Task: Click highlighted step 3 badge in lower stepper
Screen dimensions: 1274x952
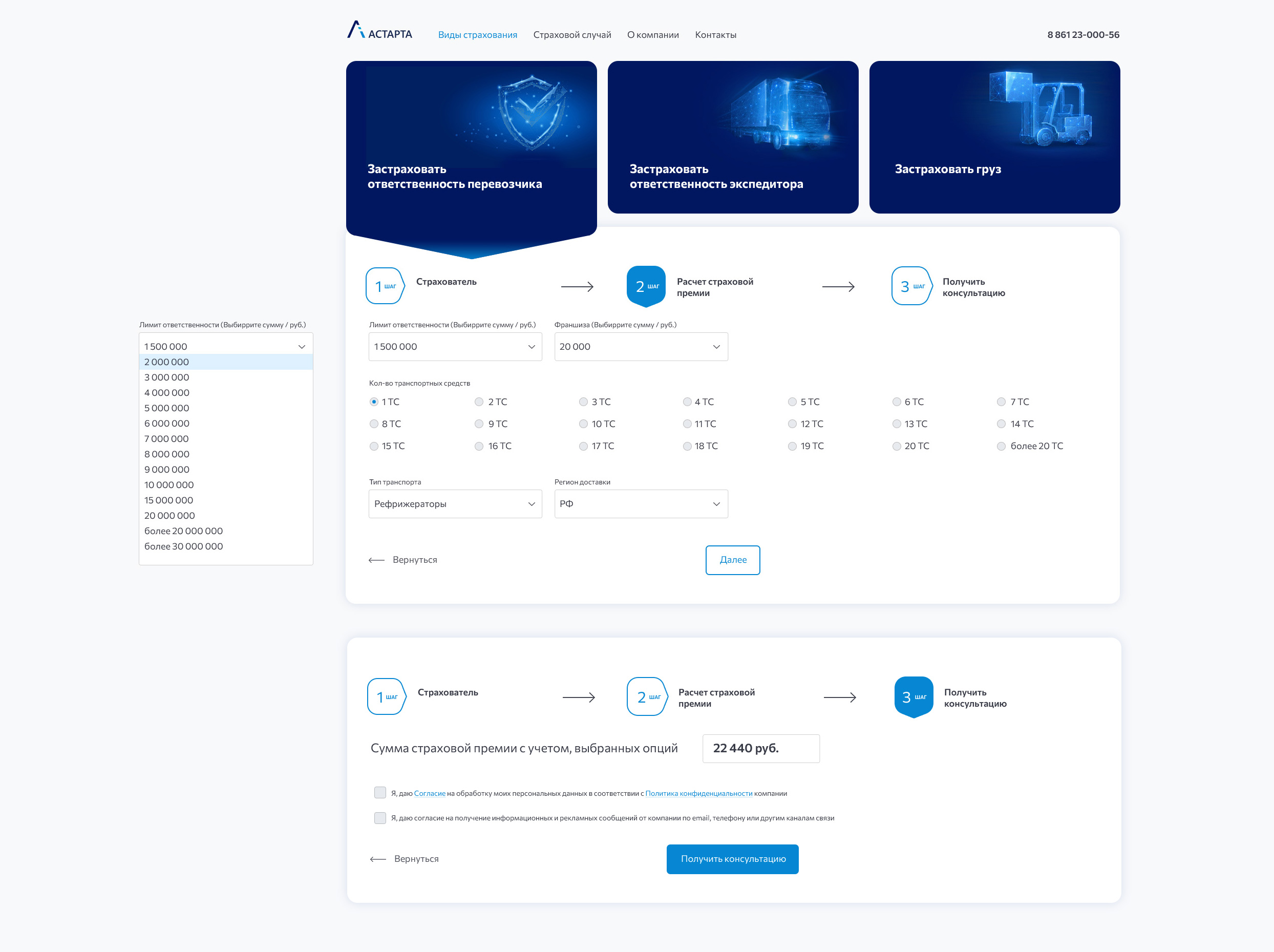Action: click(914, 697)
